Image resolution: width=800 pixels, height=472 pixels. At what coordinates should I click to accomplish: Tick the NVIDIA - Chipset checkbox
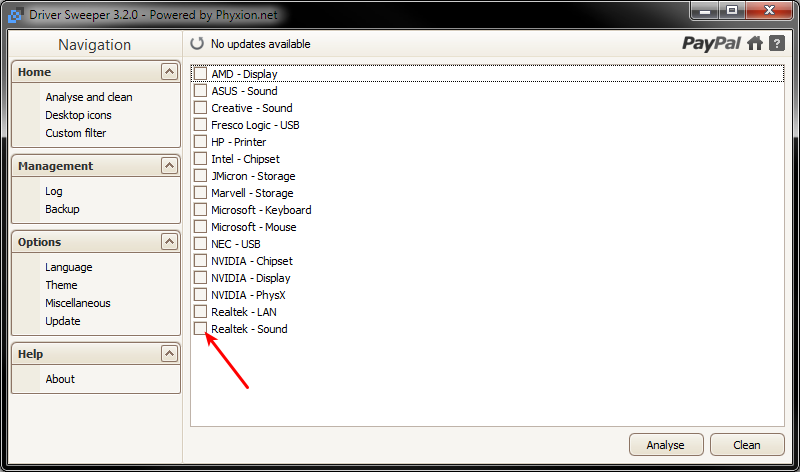tap(201, 261)
